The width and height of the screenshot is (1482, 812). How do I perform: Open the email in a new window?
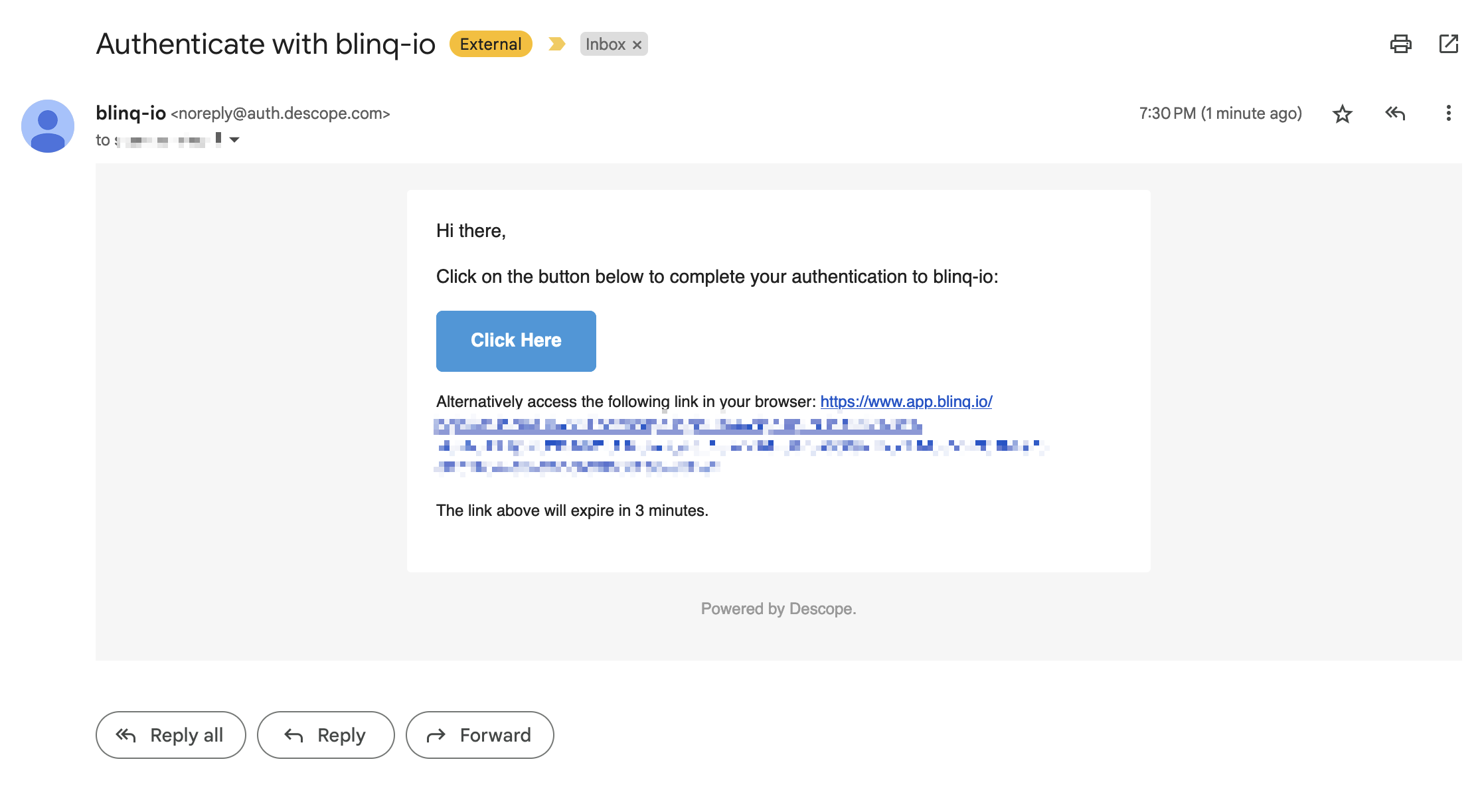pyautogui.click(x=1448, y=44)
